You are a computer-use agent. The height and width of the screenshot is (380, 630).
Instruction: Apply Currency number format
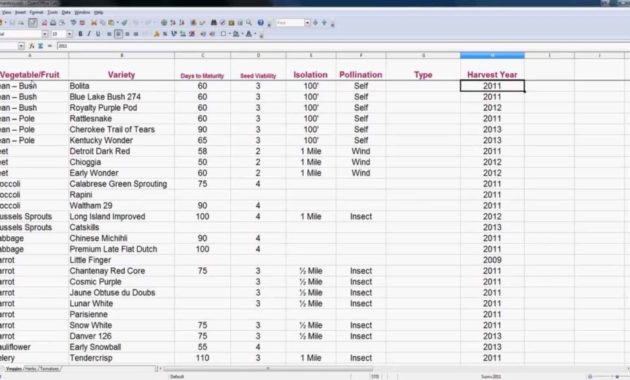(157, 34)
